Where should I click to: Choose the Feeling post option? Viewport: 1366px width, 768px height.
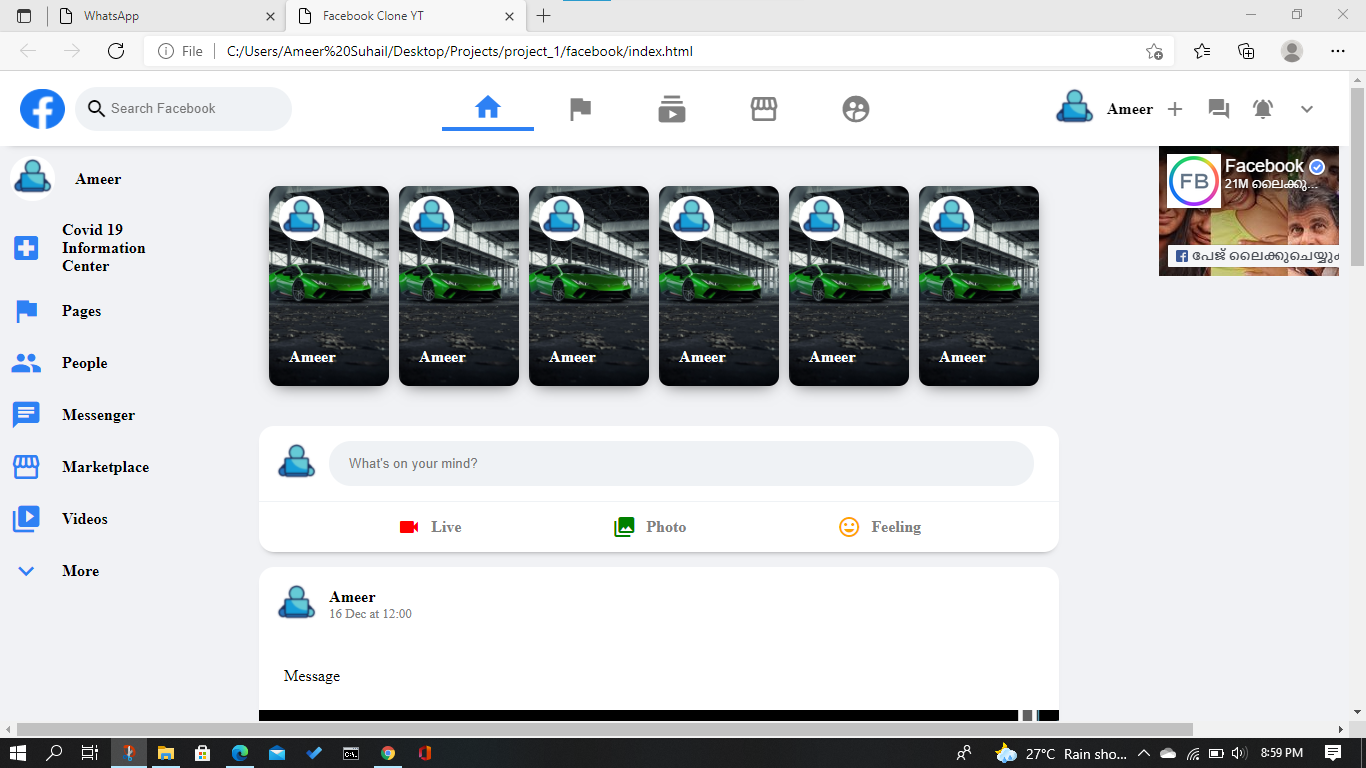pos(880,527)
